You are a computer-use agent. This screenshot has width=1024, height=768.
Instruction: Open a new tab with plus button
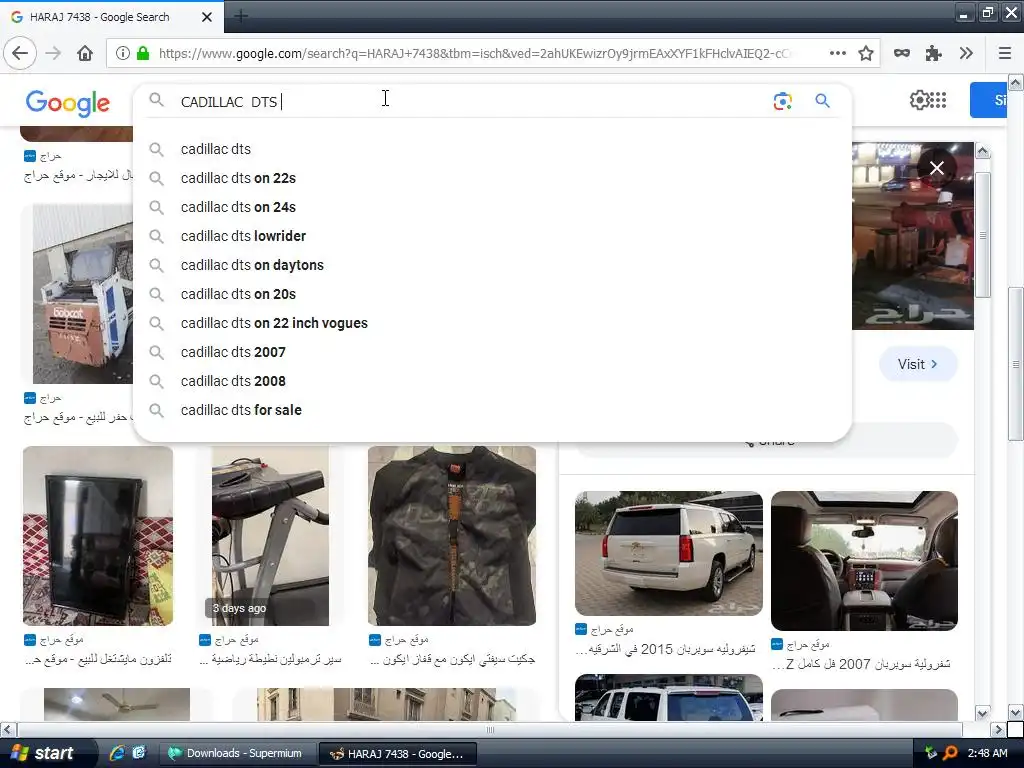(241, 16)
